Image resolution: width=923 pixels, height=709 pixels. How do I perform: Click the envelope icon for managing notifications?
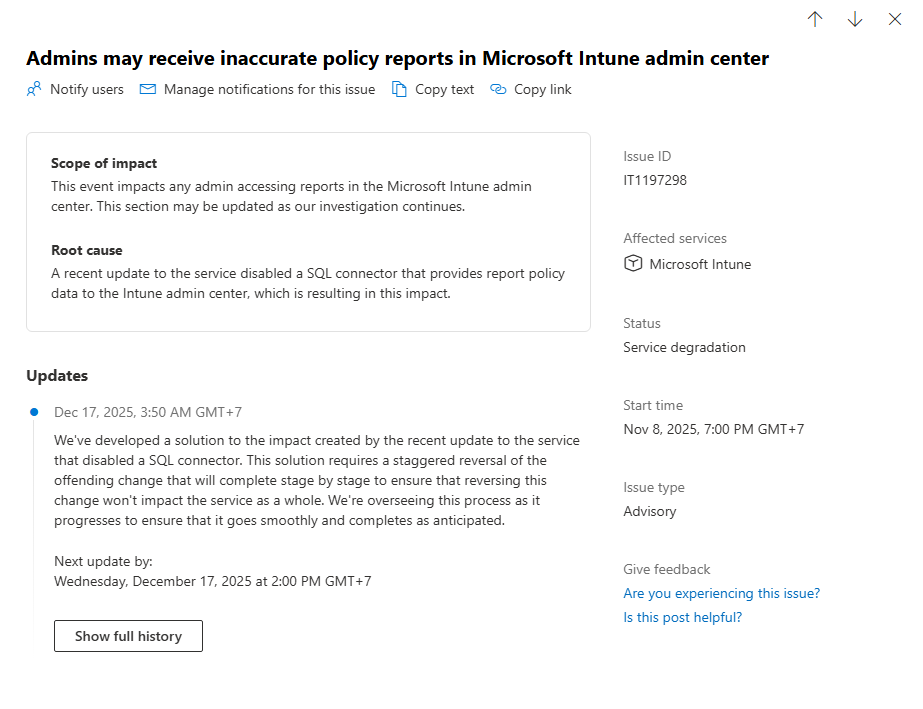coord(148,89)
